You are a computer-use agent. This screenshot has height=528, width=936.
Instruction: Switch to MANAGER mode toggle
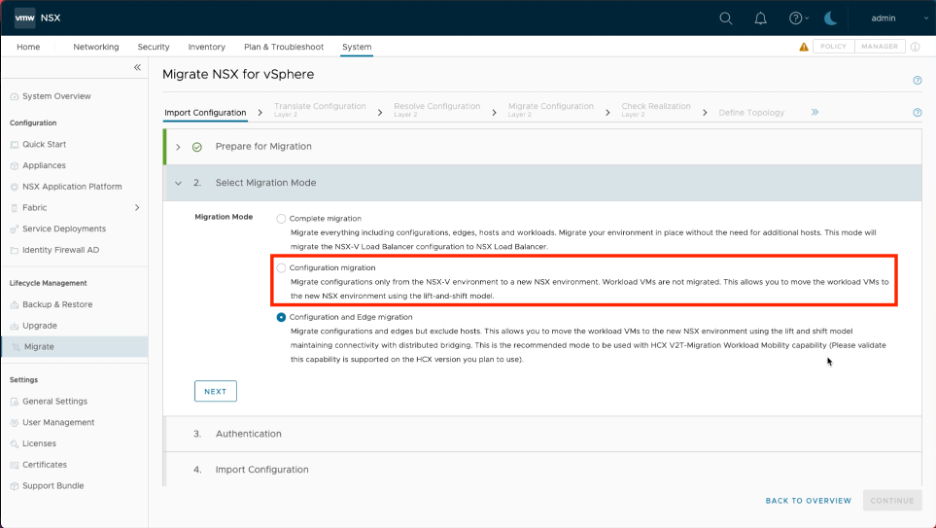879,47
